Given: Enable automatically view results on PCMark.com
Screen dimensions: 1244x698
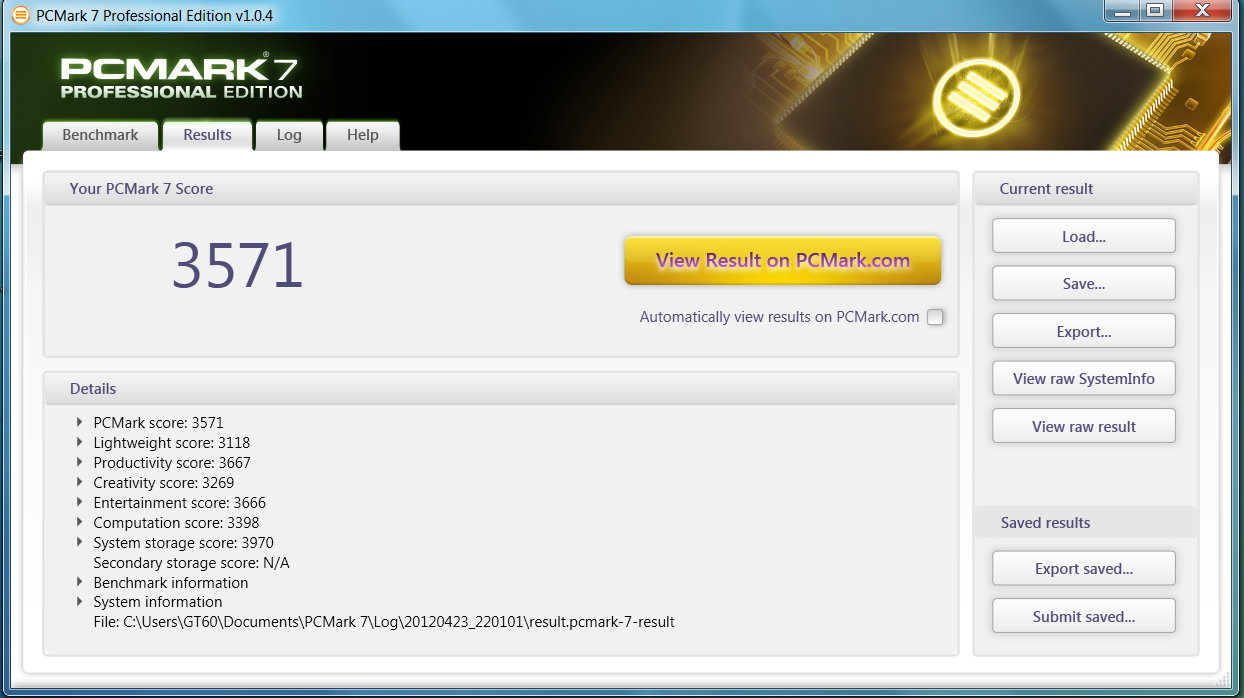Looking at the screenshot, I should coord(935,317).
